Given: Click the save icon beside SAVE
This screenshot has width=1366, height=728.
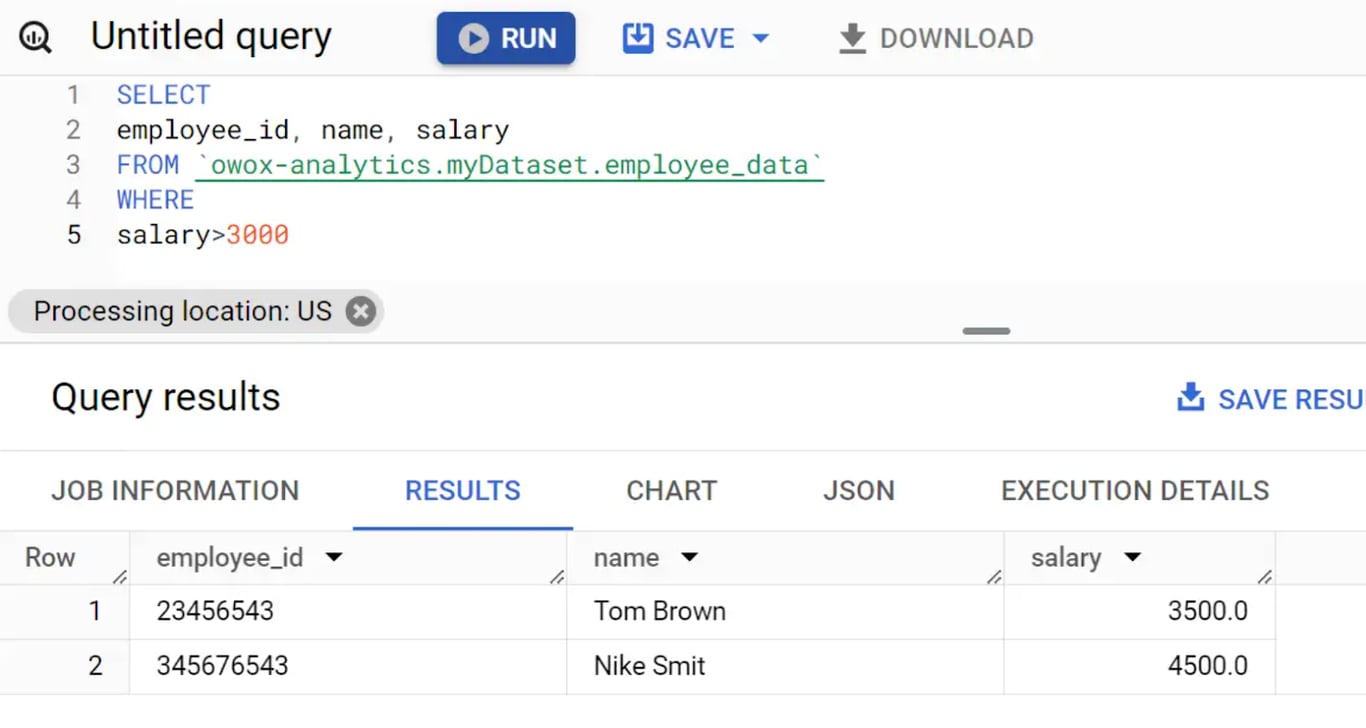Looking at the screenshot, I should point(637,39).
